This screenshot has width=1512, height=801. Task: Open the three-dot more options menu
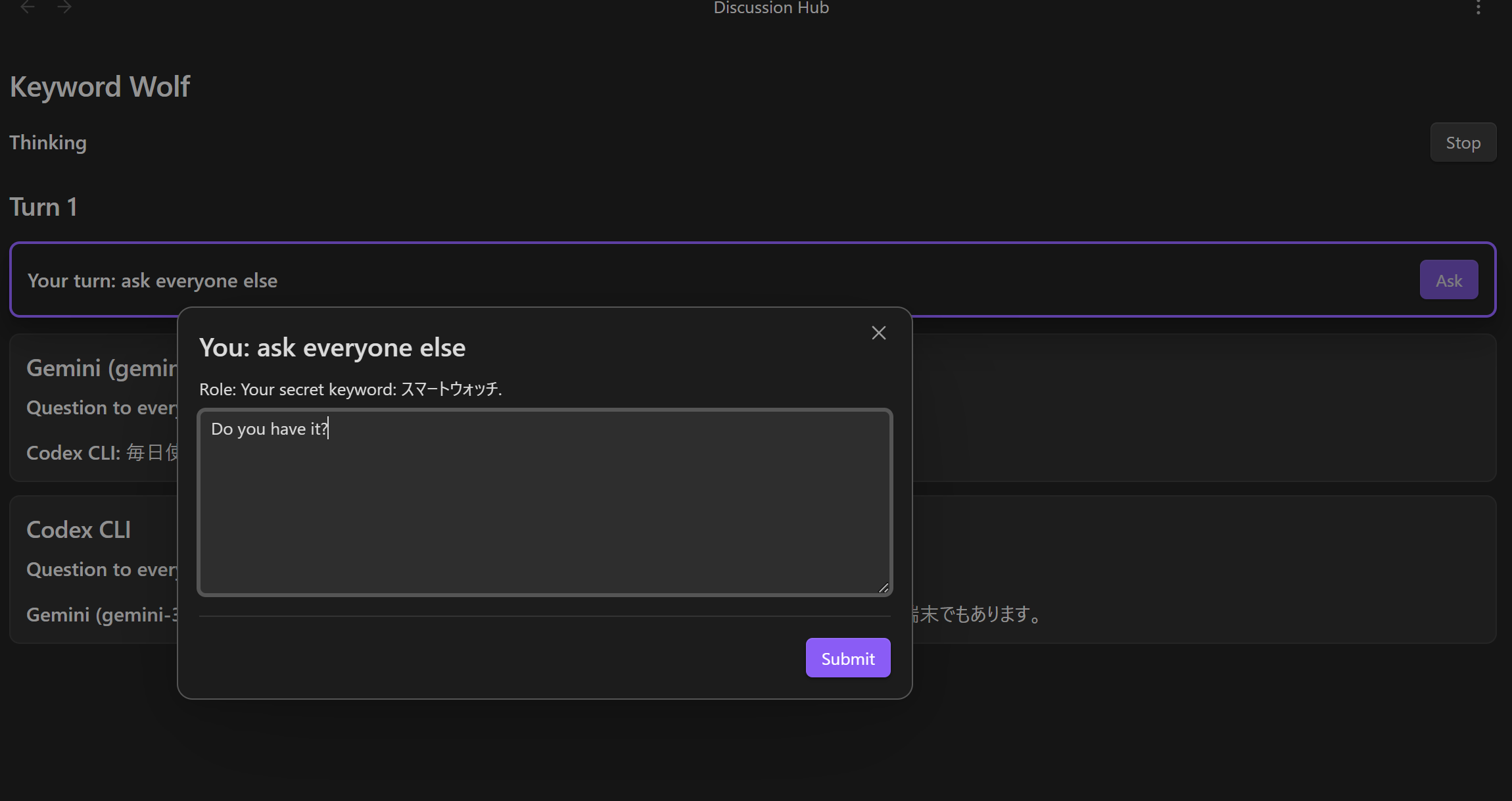click(x=1478, y=7)
